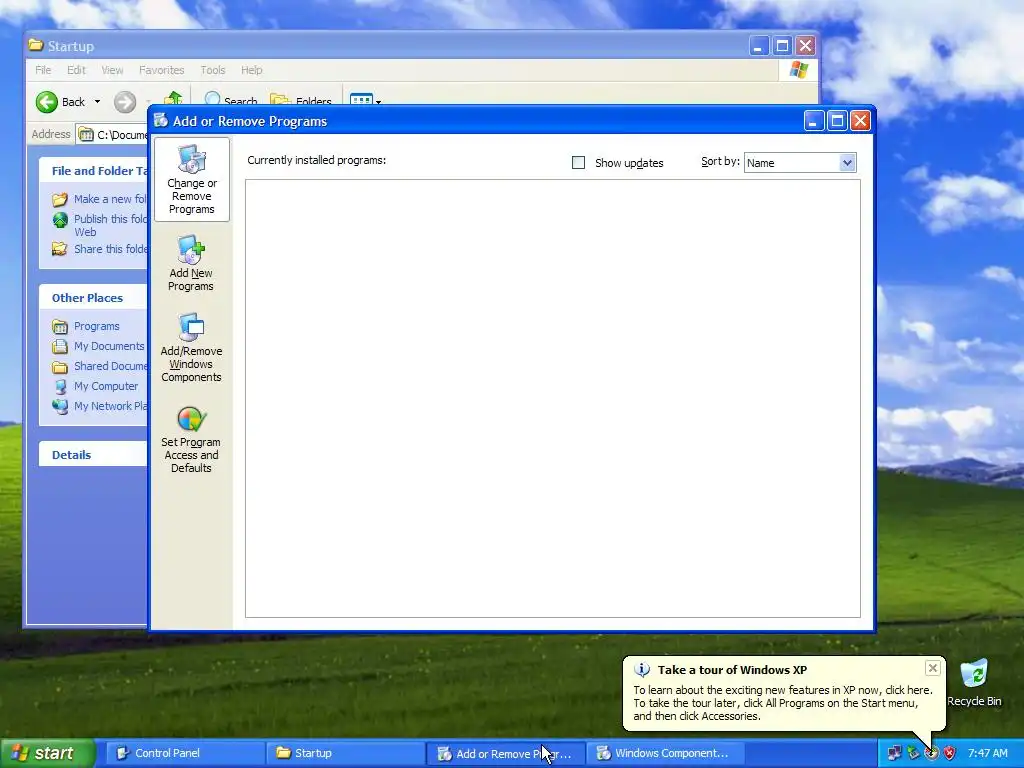Screen dimensions: 1024x768
Task: Click the Address bar field in Startup
Action: (112, 135)
